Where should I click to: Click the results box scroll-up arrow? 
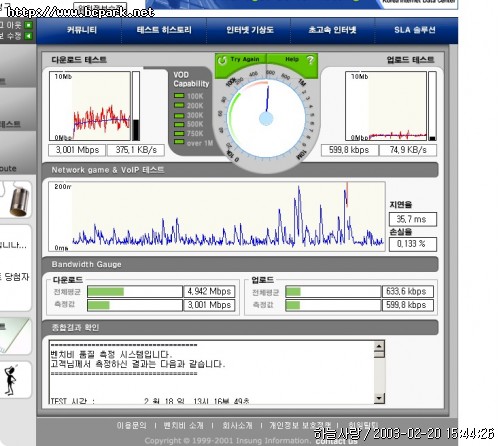click(379, 346)
